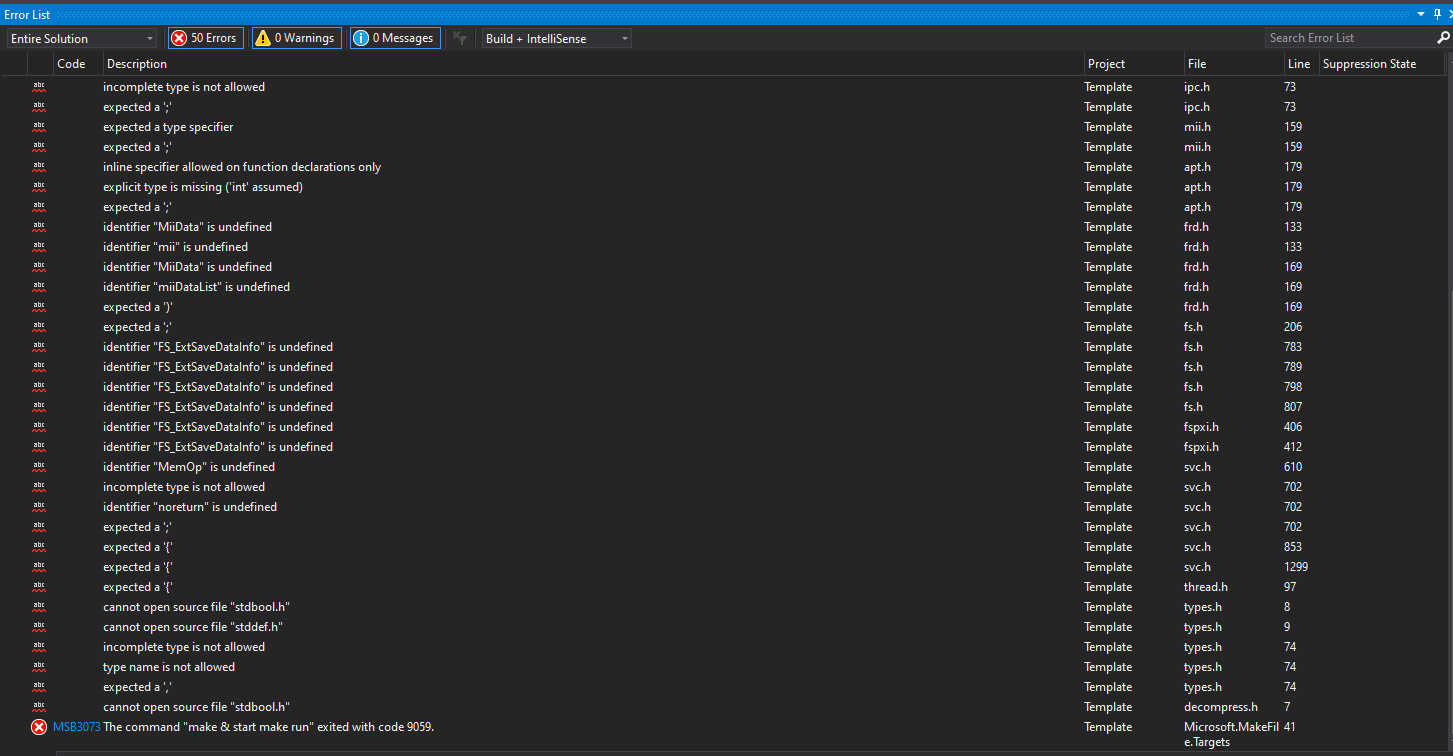Image resolution: width=1453 pixels, height=756 pixels.
Task: Click the search magnifier dropdown icon
Action: pyautogui.click(x=1443, y=38)
